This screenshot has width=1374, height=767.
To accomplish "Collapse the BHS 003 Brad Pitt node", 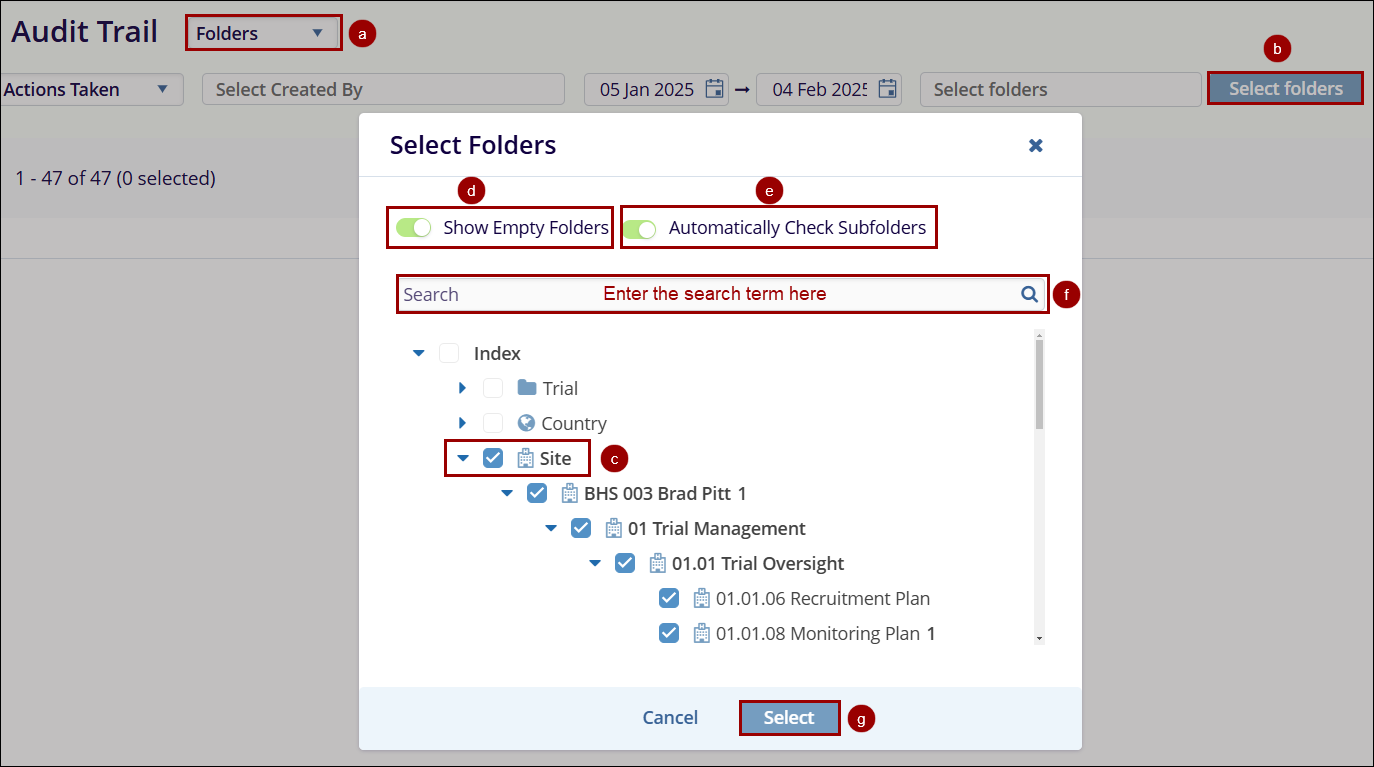I will (x=507, y=493).
